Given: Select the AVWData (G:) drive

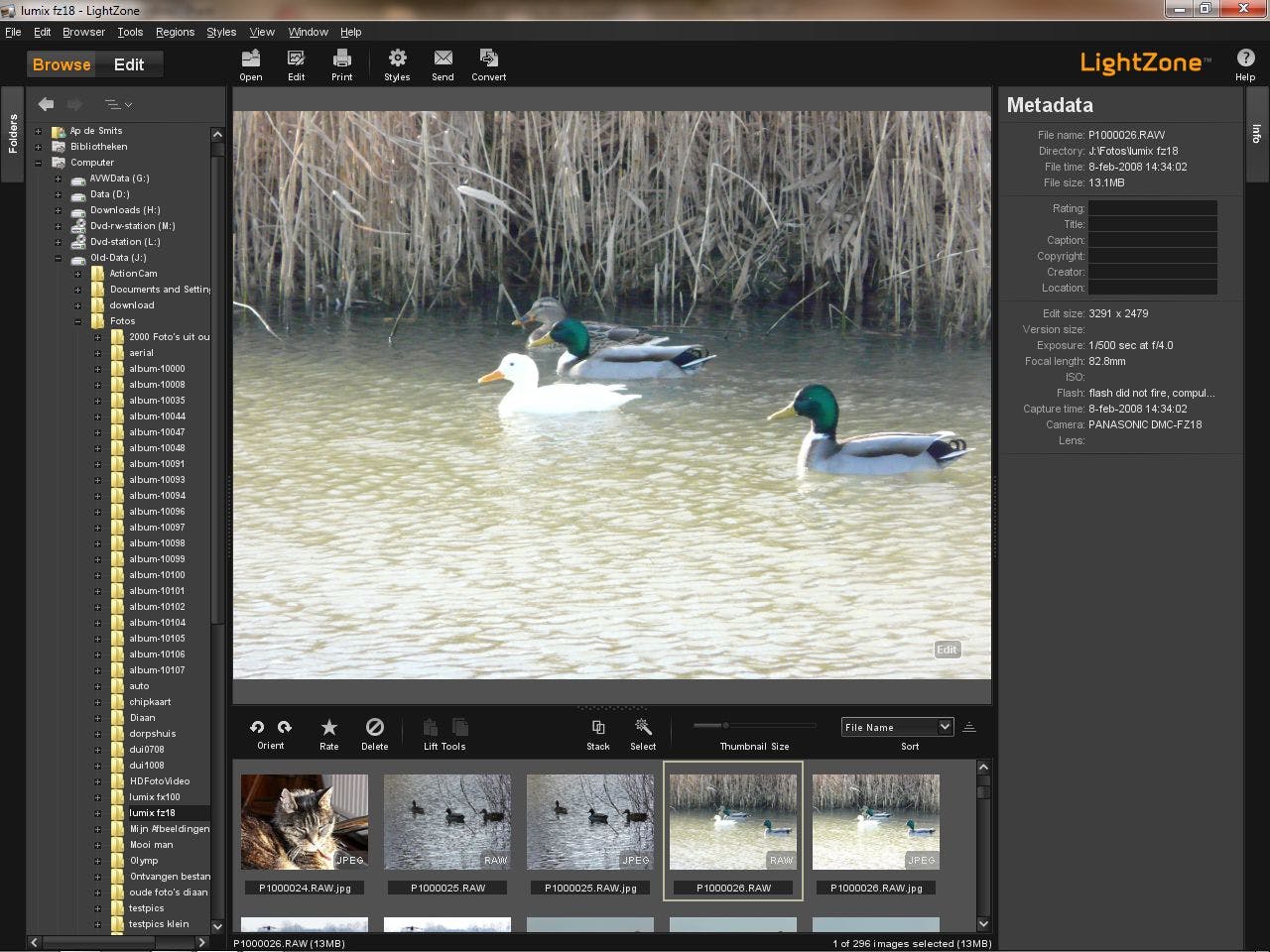Looking at the screenshot, I should [119, 178].
